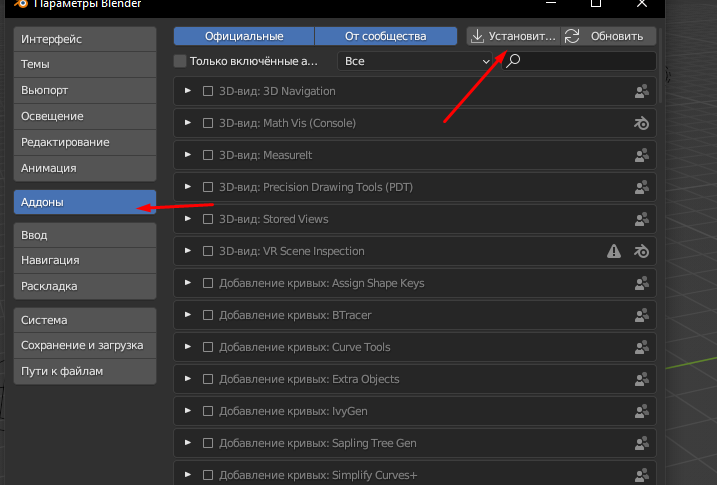
Task: Click the Blender logo icon on Math Vis row
Action: coord(642,123)
